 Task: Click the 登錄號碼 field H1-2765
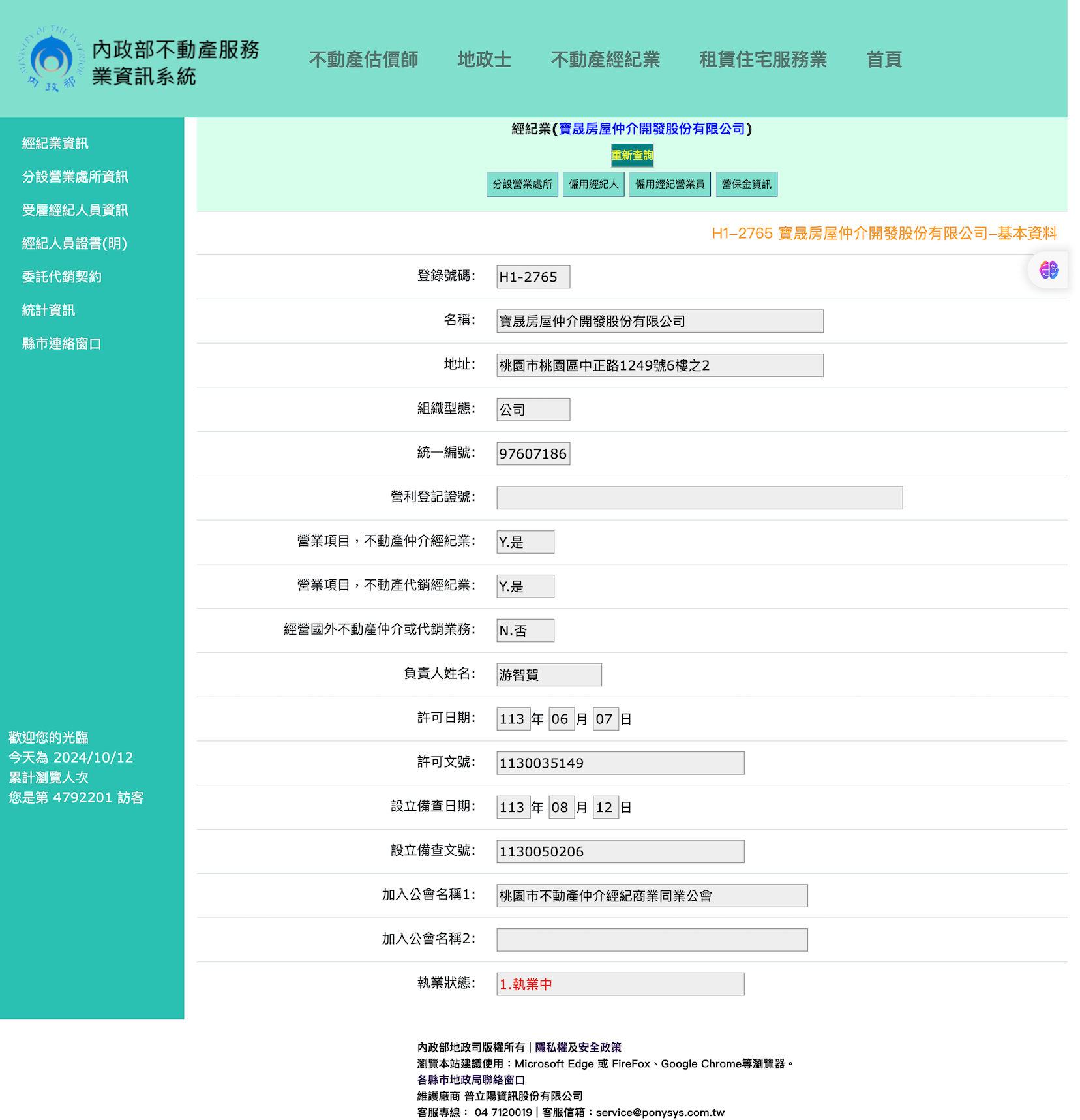click(533, 277)
